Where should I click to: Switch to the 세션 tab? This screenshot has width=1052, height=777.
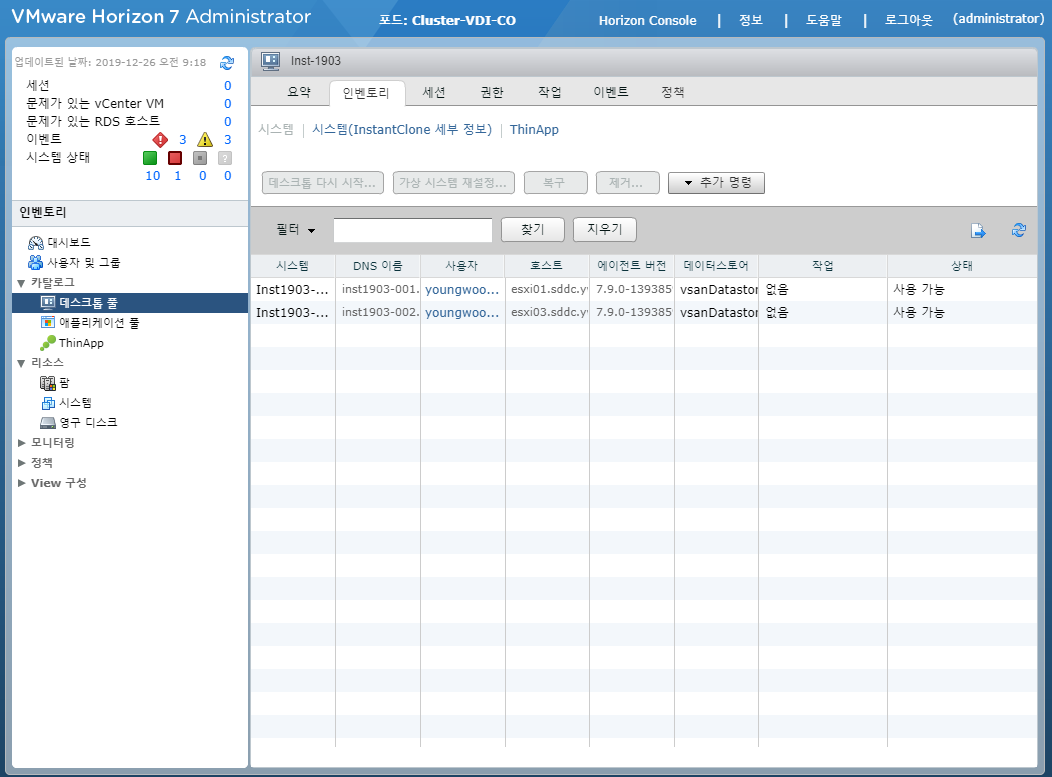pyautogui.click(x=433, y=92)
